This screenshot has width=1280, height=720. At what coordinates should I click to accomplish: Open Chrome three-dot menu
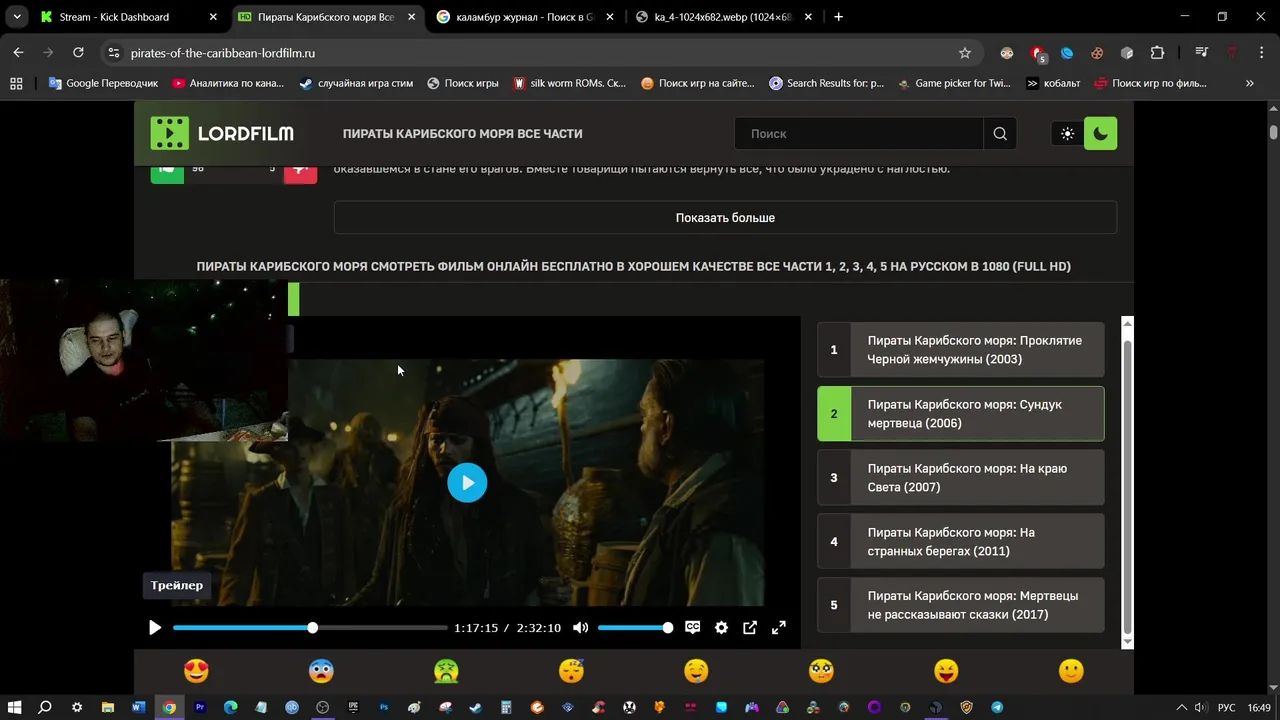click(x=1262, y=53)
